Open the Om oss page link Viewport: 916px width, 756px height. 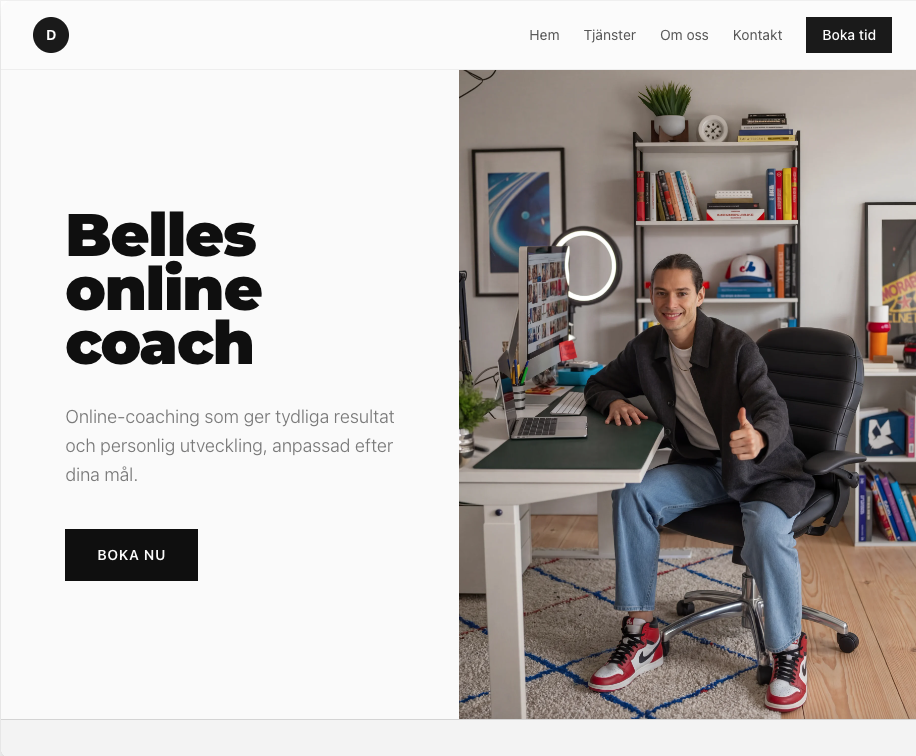[x=684, y=35]
